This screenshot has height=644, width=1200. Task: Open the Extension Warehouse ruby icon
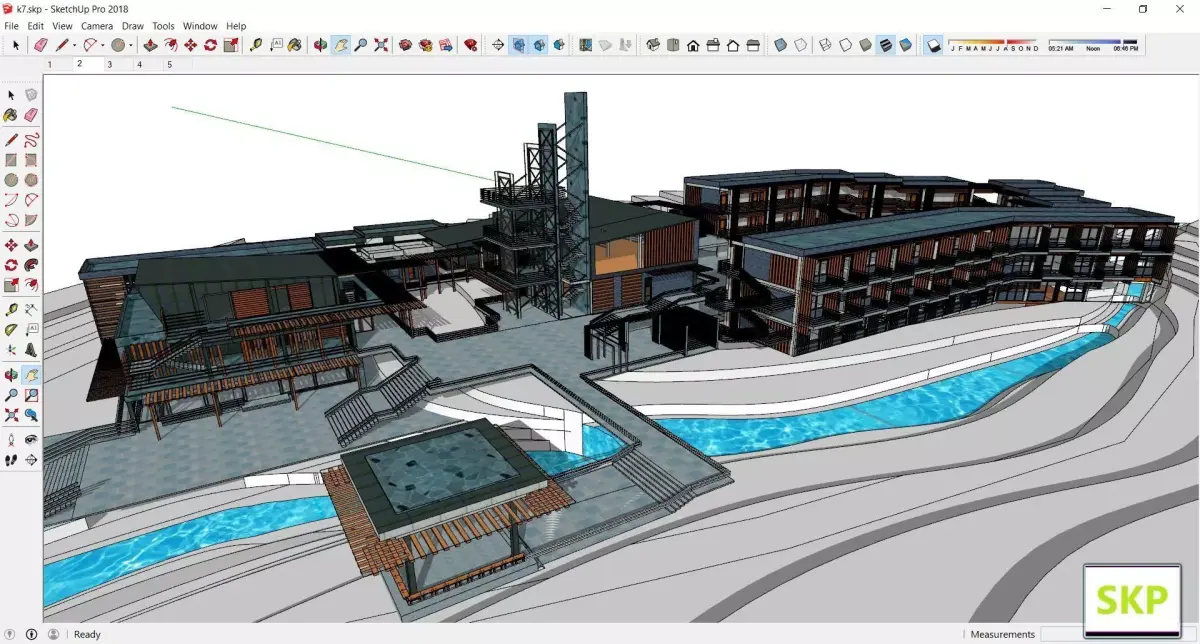tap(470, 45)
